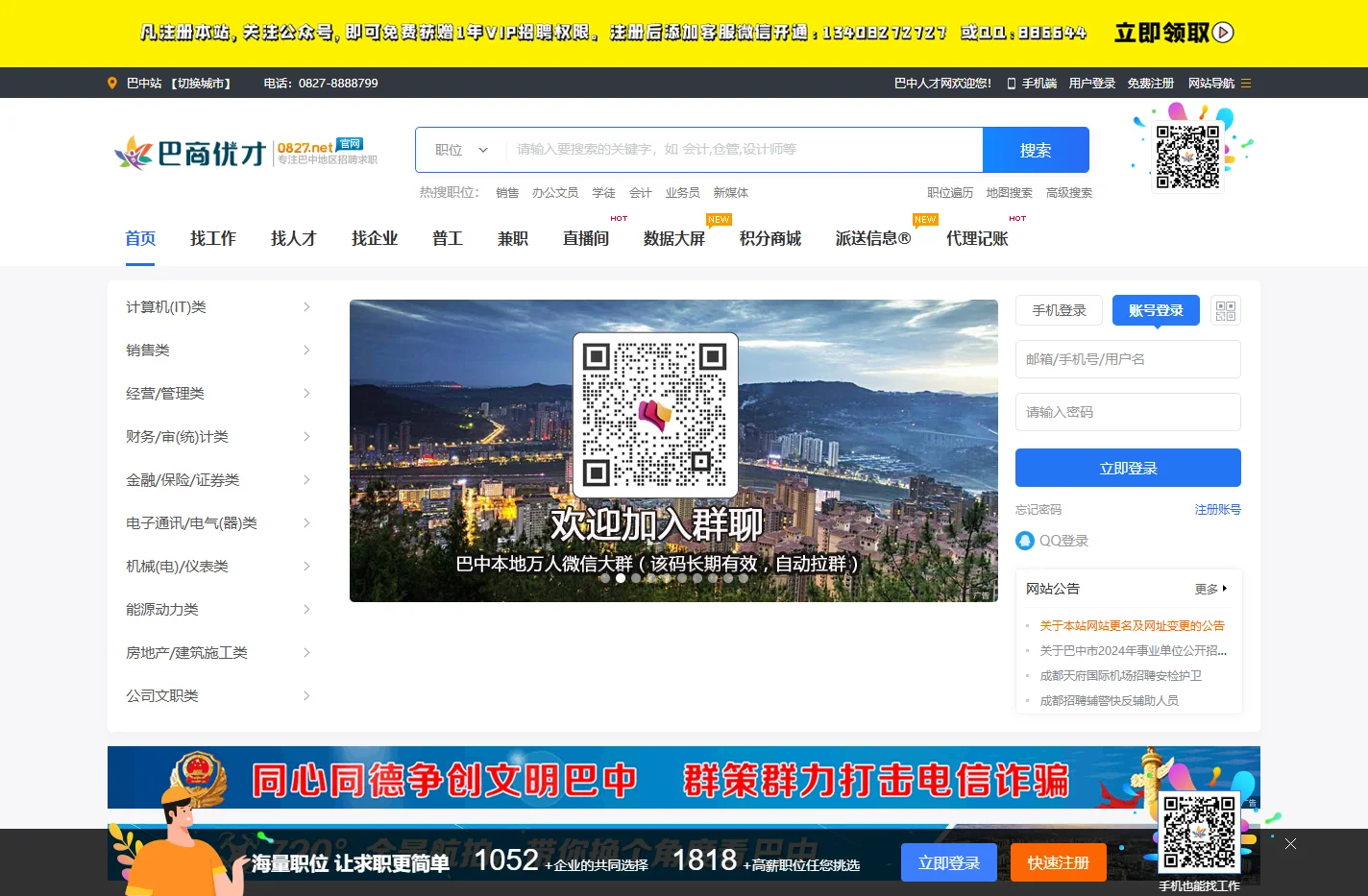
Task: Switch to 账号登录 tab
Action: (1156, 310)
